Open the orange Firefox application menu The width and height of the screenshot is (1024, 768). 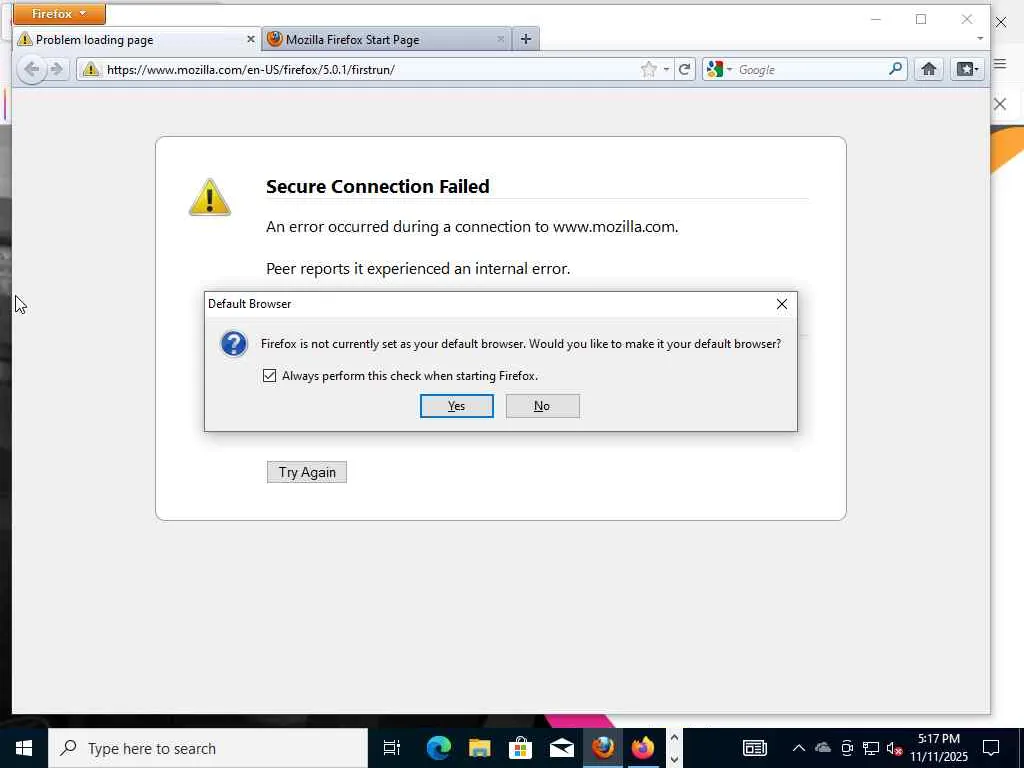[x=59, y=14]
